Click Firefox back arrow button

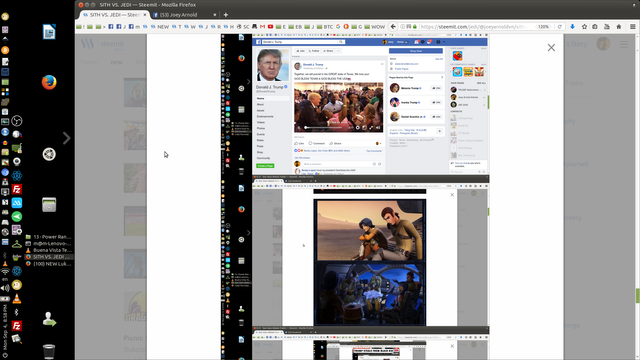click(x=393, y=27)
